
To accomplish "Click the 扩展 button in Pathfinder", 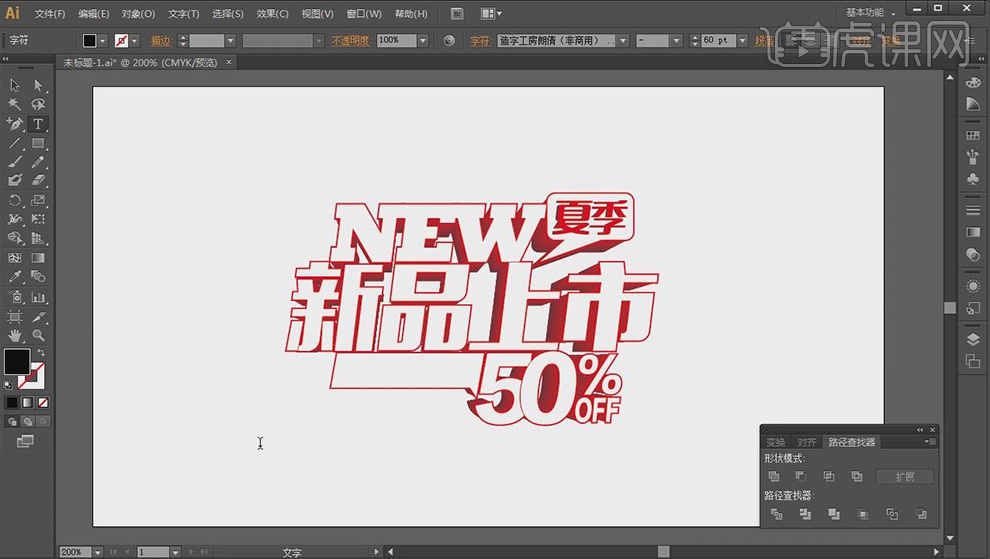I will [904, 477].
